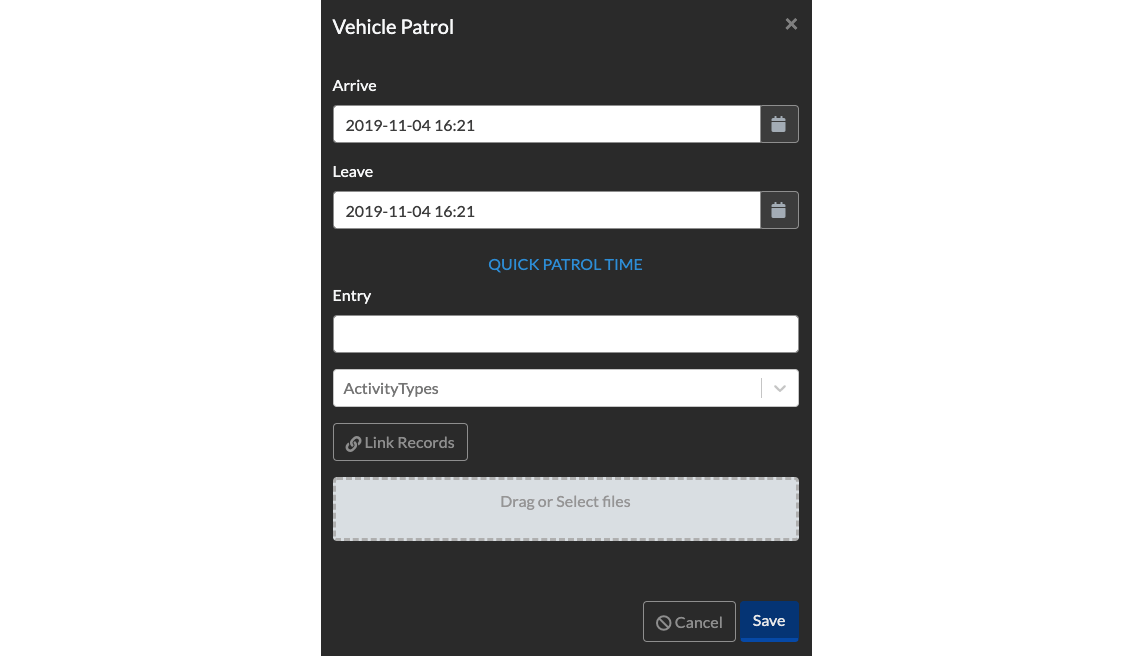The width and height of the screenshot is (1134, 656).
Task: Click the Leave date input field
Action: [546, 210]
